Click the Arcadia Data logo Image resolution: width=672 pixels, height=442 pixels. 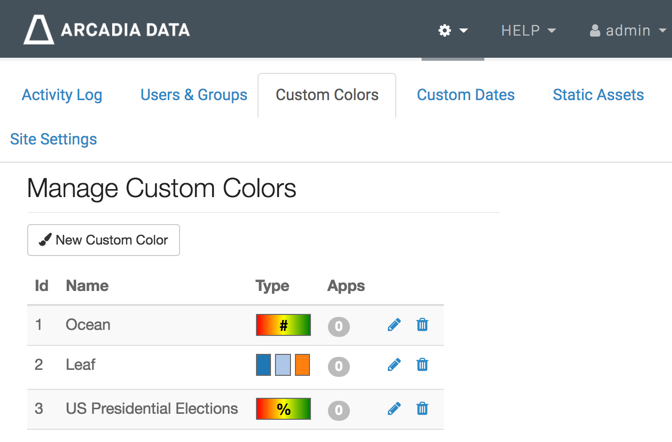[107, 30]
